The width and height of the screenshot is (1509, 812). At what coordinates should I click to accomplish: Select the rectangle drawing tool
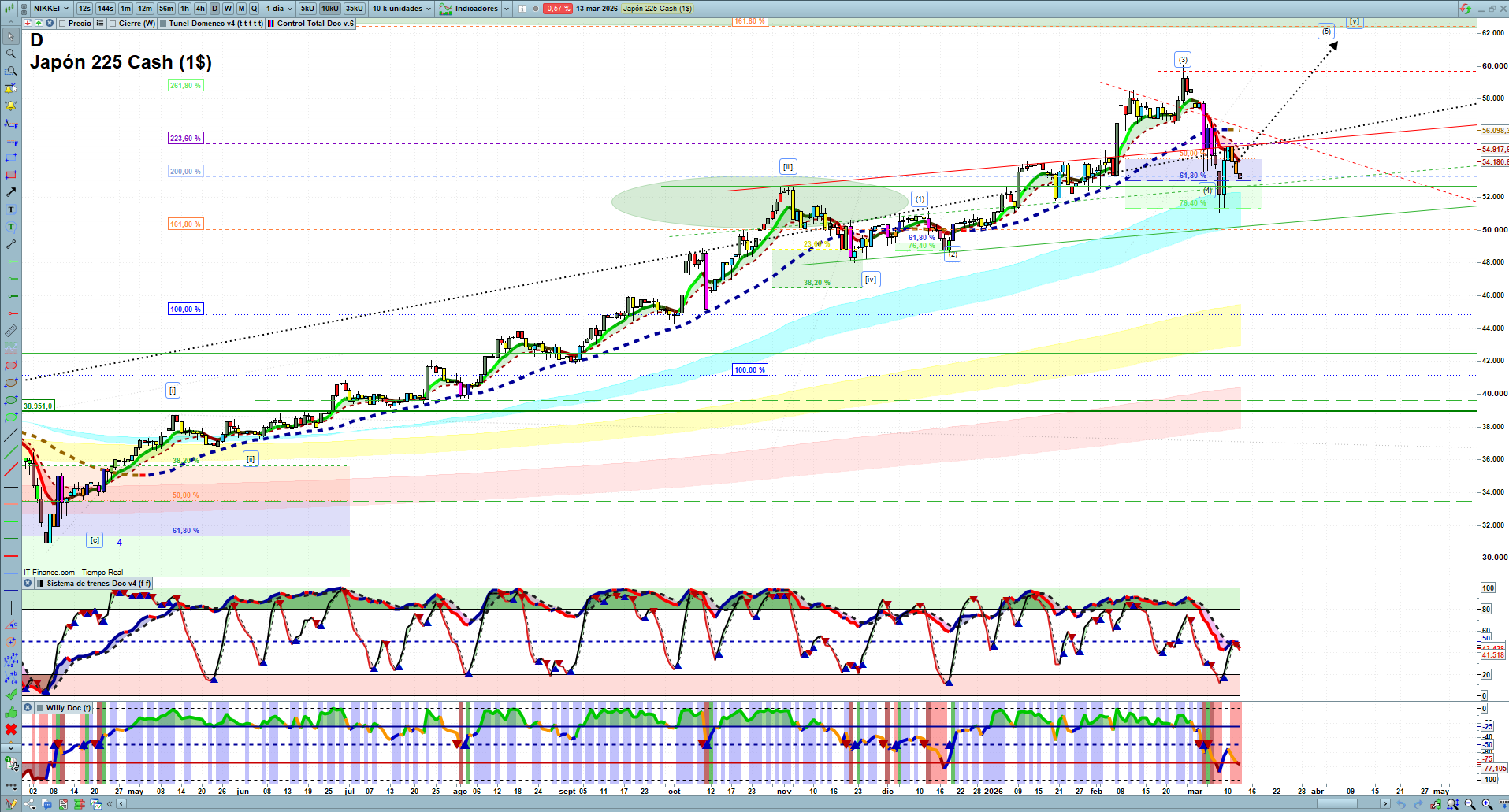11,175
